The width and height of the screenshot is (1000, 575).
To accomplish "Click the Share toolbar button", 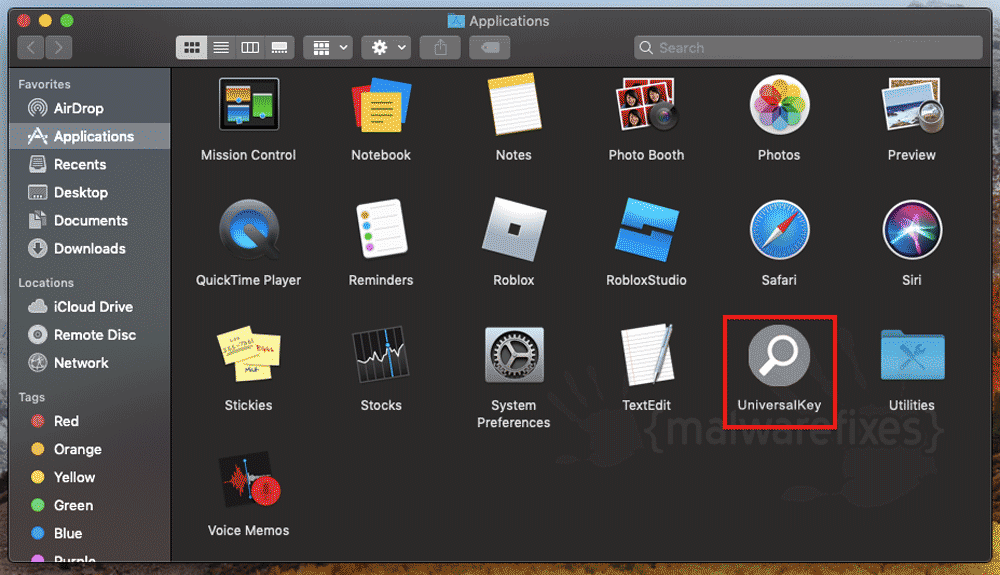I will click(440, 47).
